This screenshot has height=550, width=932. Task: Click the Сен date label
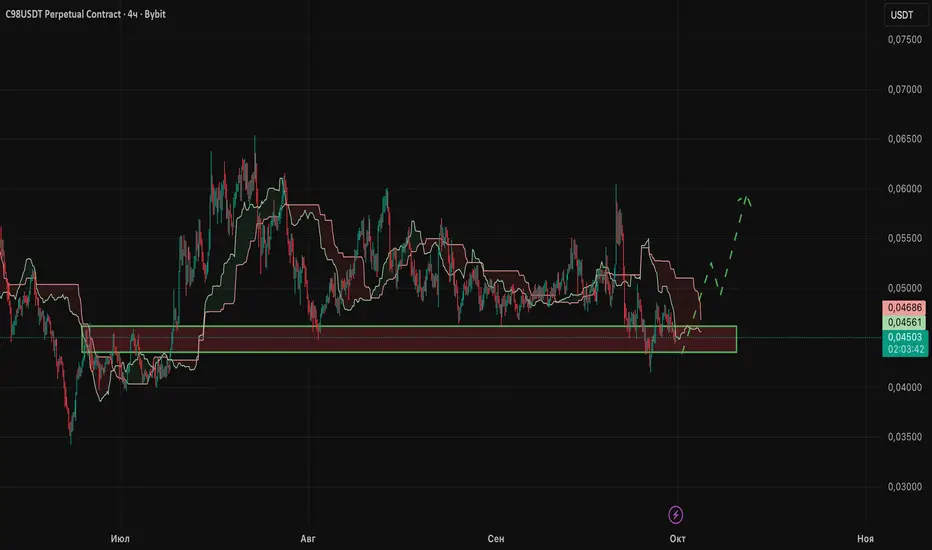click(x=496, y=539)
